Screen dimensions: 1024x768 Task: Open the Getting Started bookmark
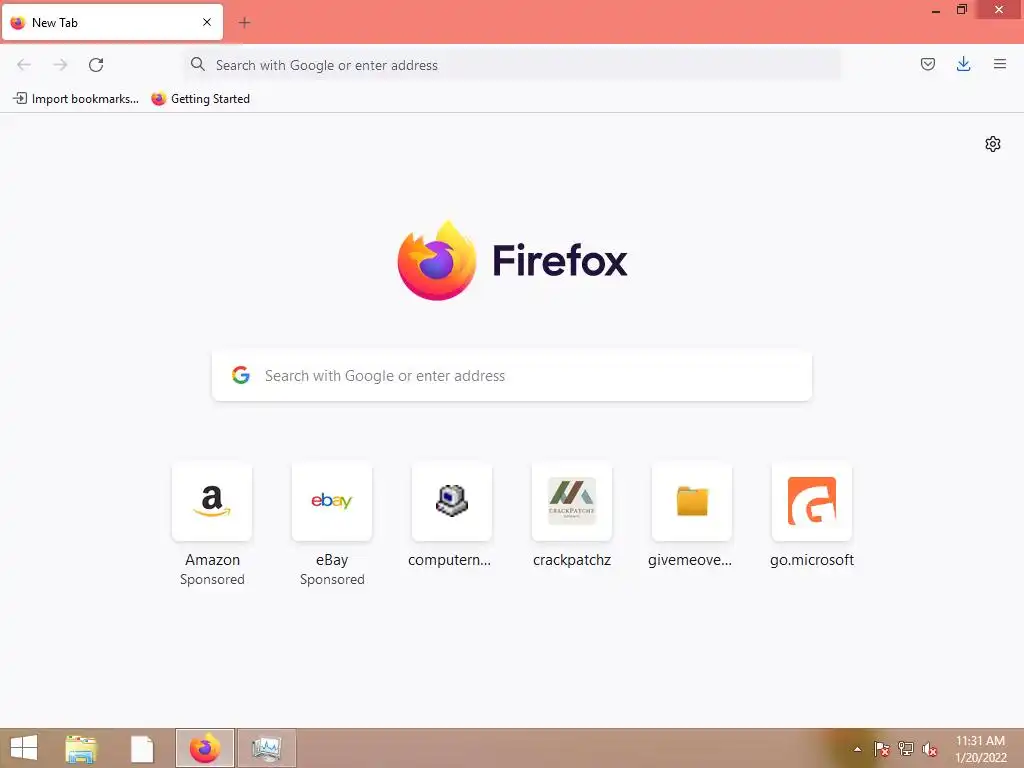pyautogui.click(x=200, y=99)
